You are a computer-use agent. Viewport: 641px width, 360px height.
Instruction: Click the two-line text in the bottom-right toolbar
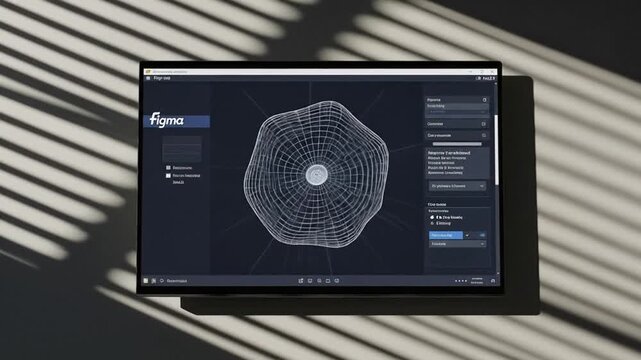click(x=477, y=281)
